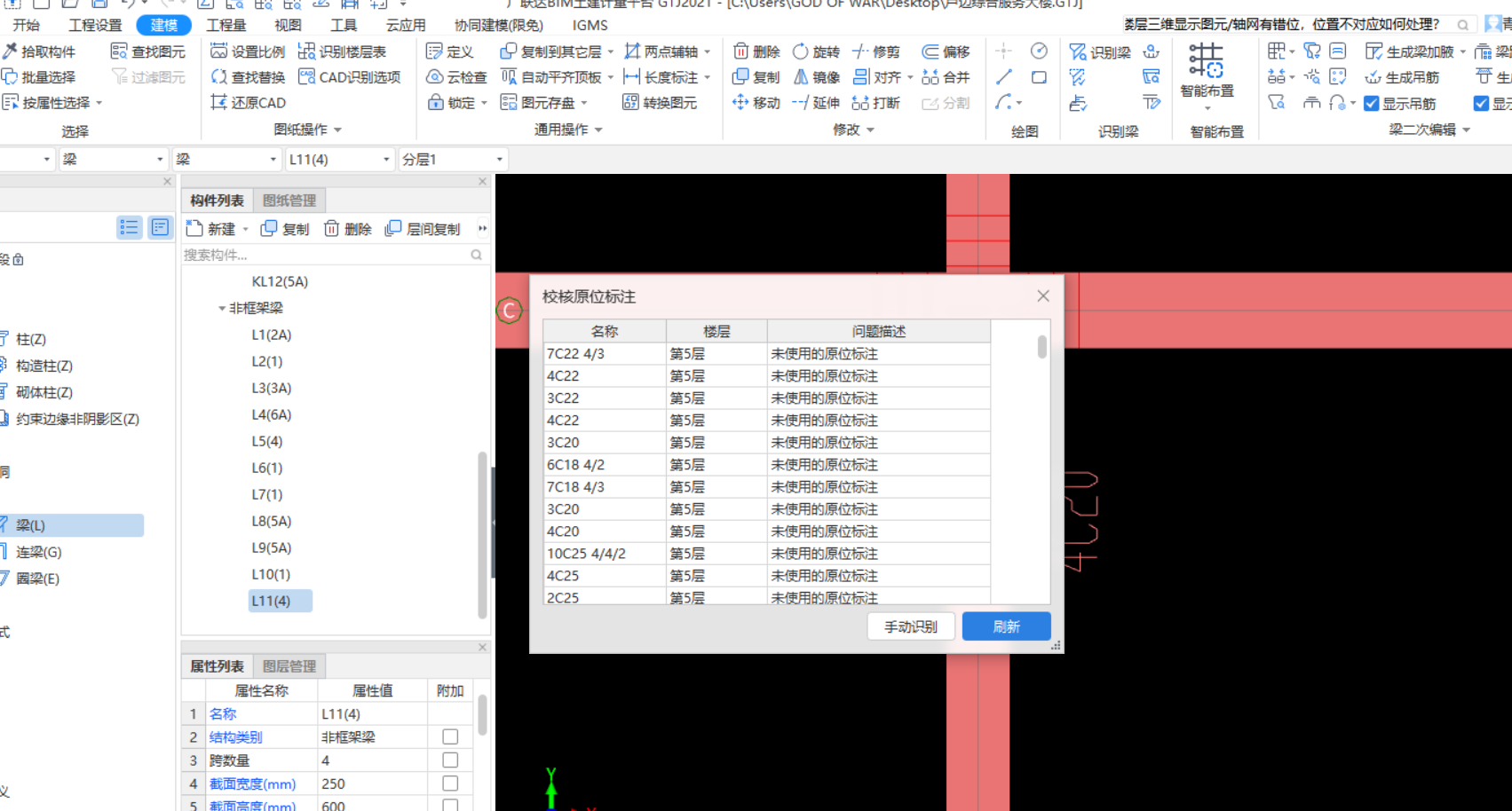Image resolution: width=1512 pixels, height=811 pixels.
Task: Select 移动 move tool
Action: (756, 103)
